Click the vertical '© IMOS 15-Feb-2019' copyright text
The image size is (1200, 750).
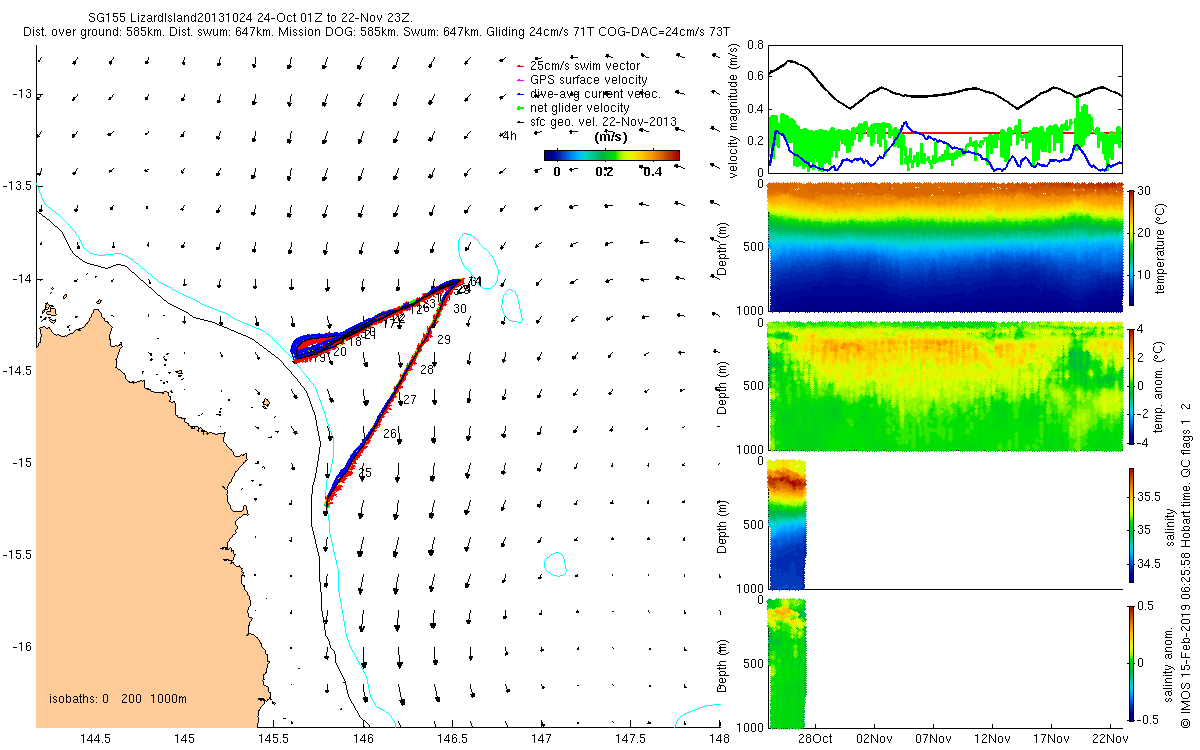pyautogui.click(x=1185, y=565)
